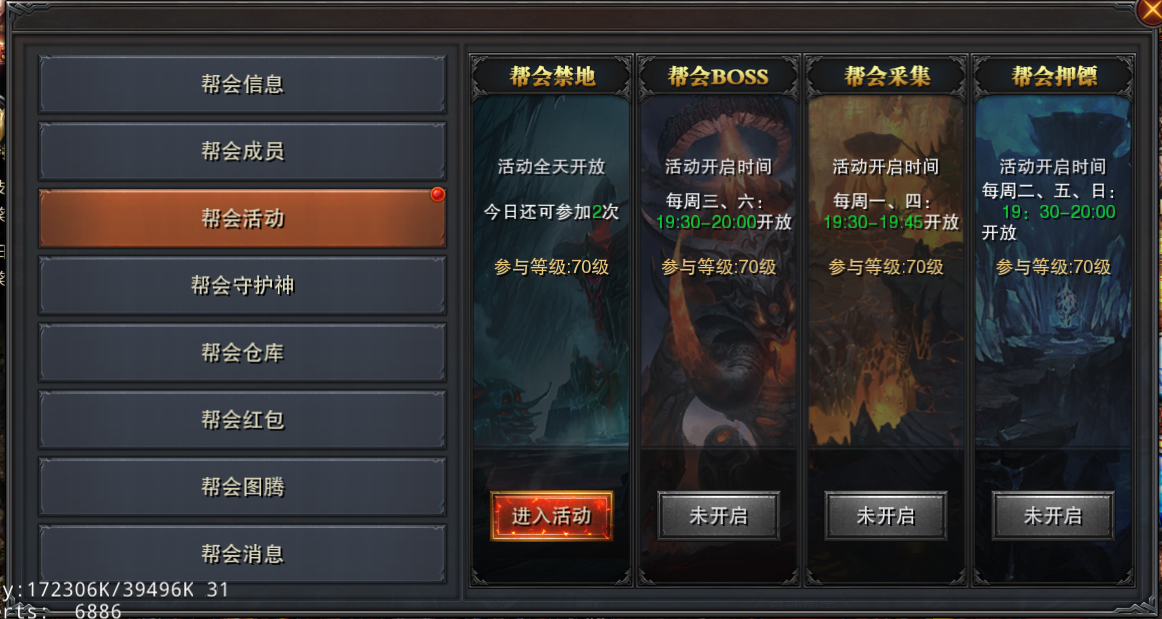Click the active 帮会活动 tab
This screenshot has width=1162, height=619.
point(242,218)
